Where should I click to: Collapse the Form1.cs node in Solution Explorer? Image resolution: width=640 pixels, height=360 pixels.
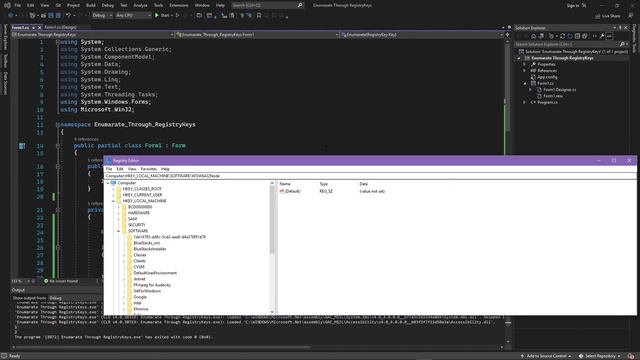point(524,83)
